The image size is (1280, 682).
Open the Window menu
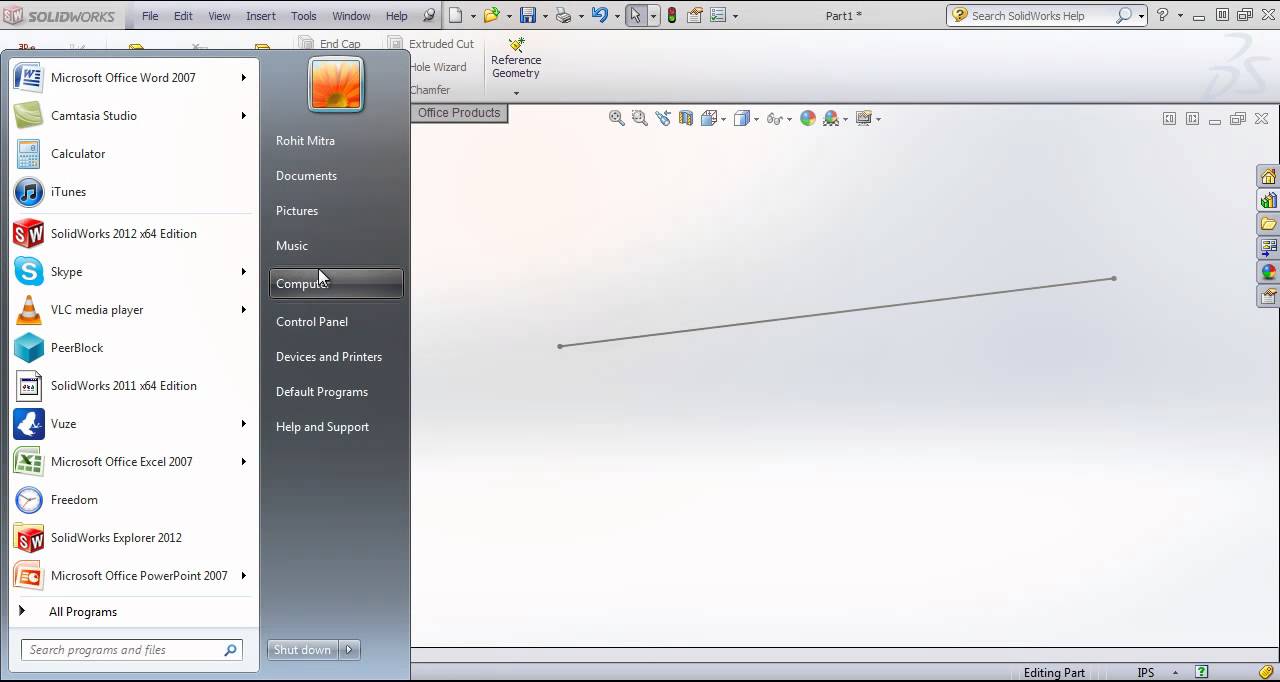pyautogui.click(x=351, y=16)
